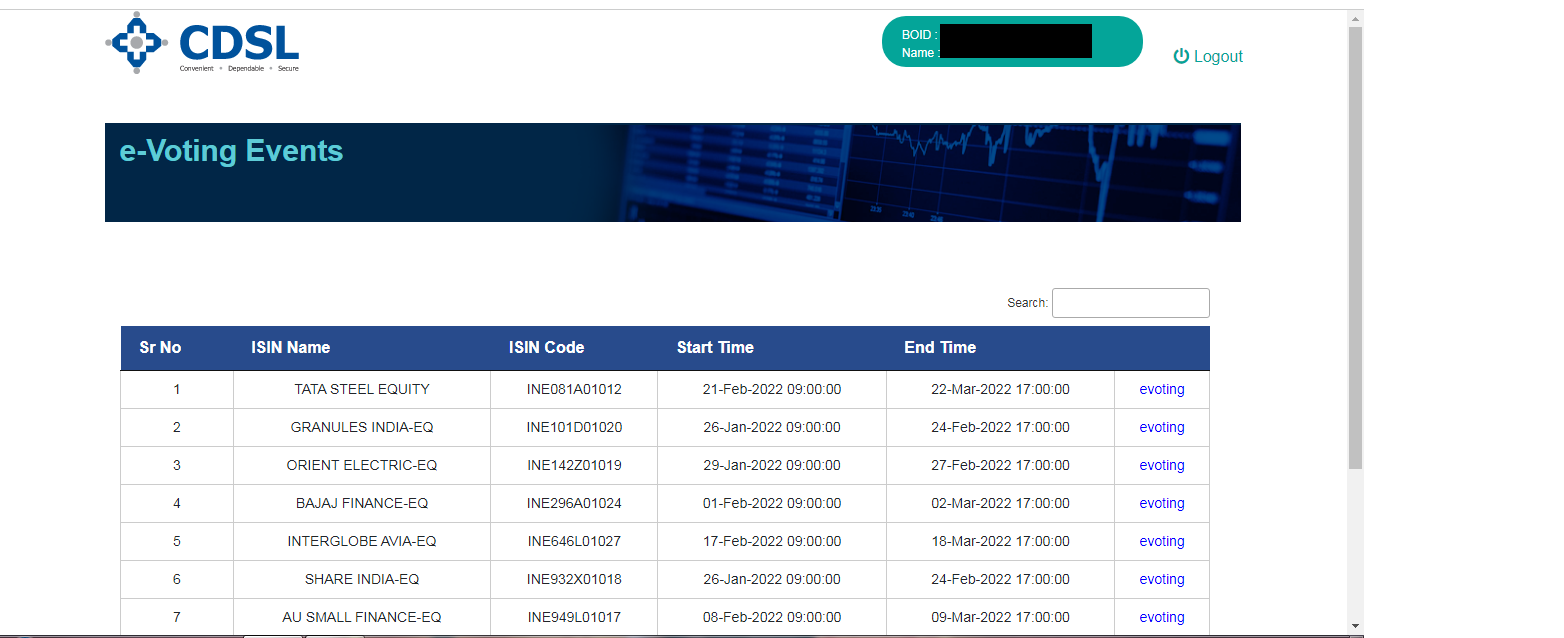Open evoting for GRANULES INDIA-EQ
Viewport: 1564px width, 638px height.
tap(1162, 428)
